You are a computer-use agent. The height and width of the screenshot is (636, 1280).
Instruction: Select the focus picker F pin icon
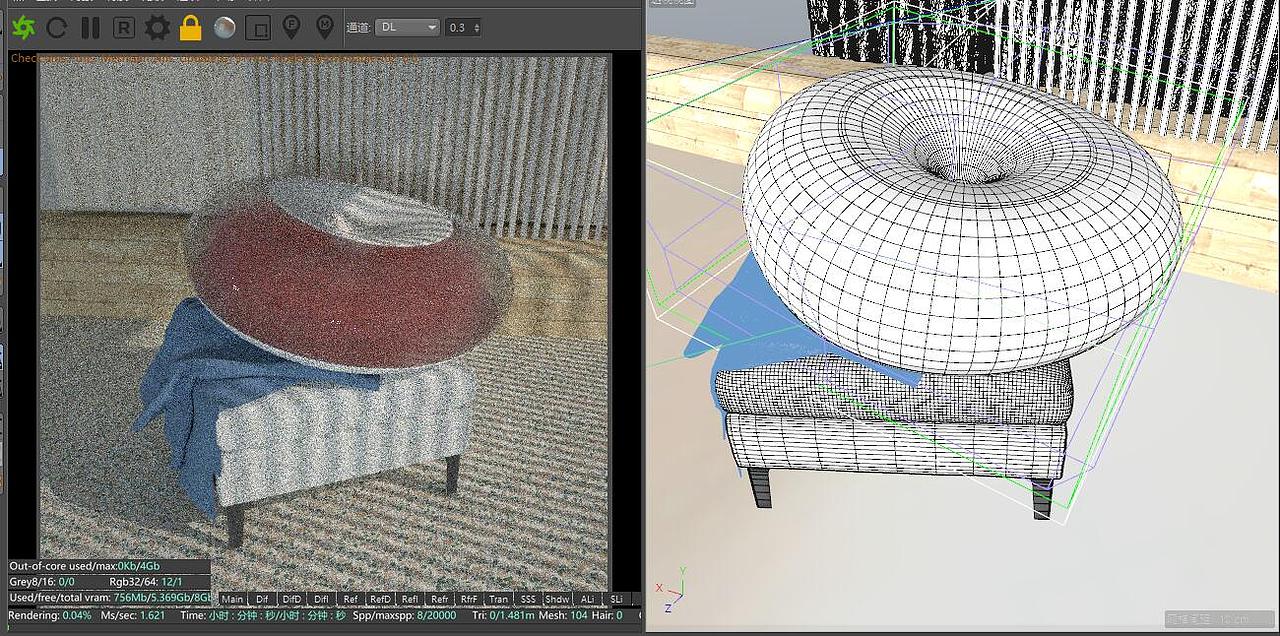(291, 28)
